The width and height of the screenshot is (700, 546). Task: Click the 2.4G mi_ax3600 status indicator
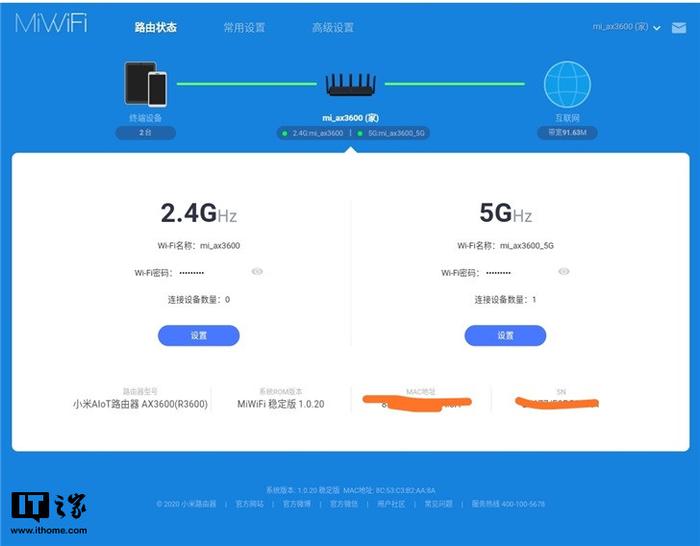pos(312,133)
